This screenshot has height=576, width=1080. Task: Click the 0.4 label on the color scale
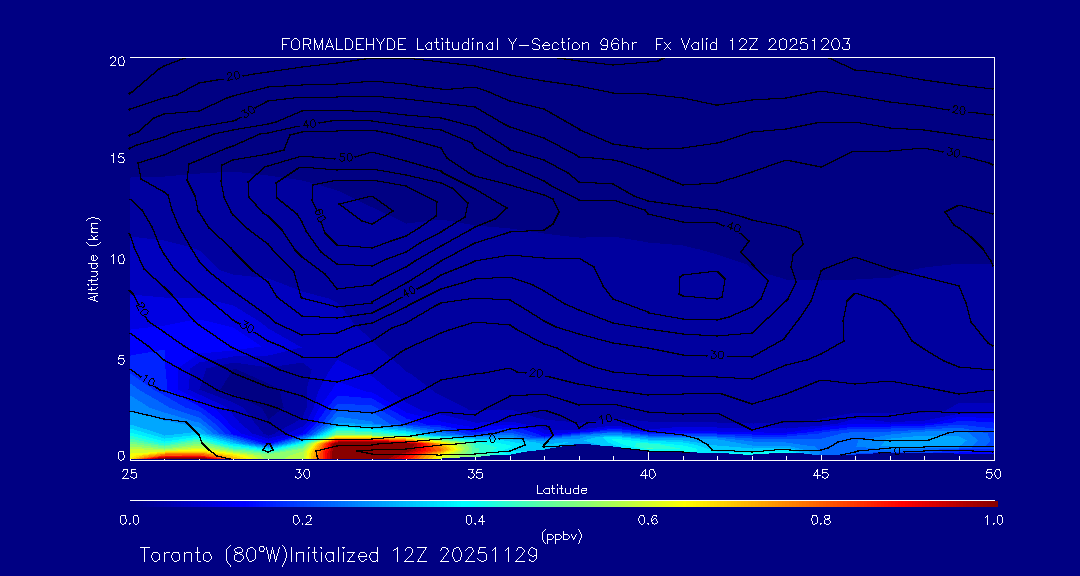475,520
